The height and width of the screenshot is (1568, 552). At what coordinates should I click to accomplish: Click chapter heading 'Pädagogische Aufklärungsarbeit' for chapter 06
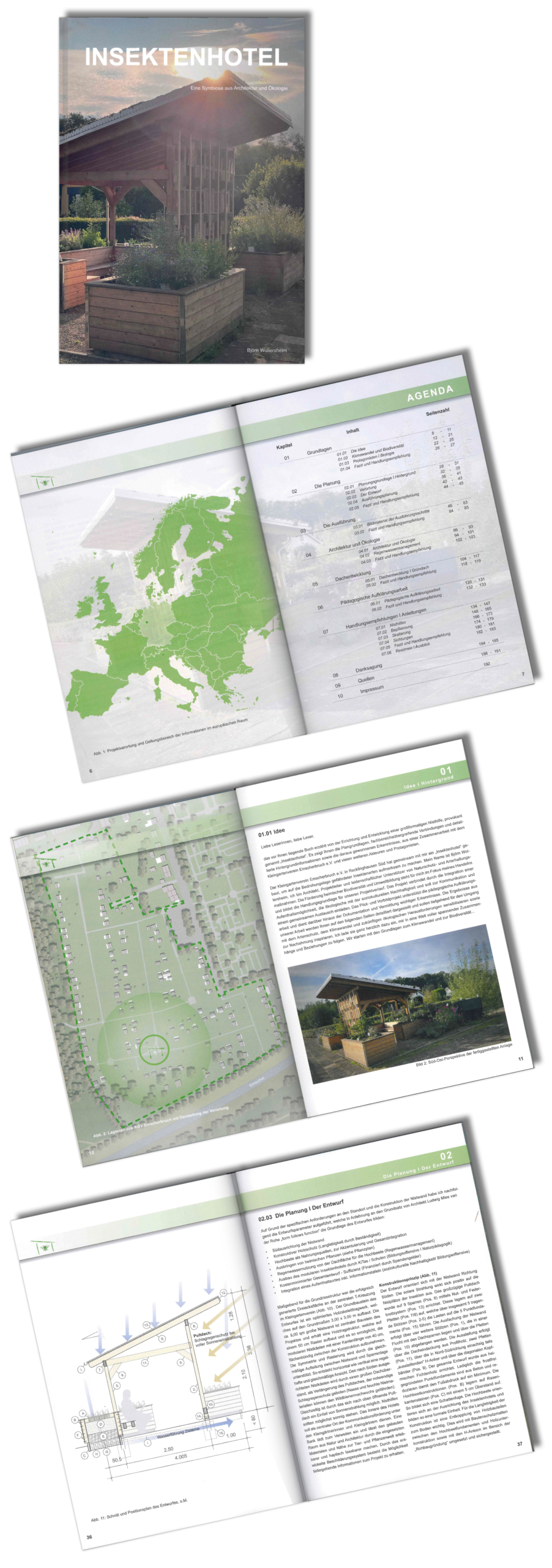coord(374,595)
